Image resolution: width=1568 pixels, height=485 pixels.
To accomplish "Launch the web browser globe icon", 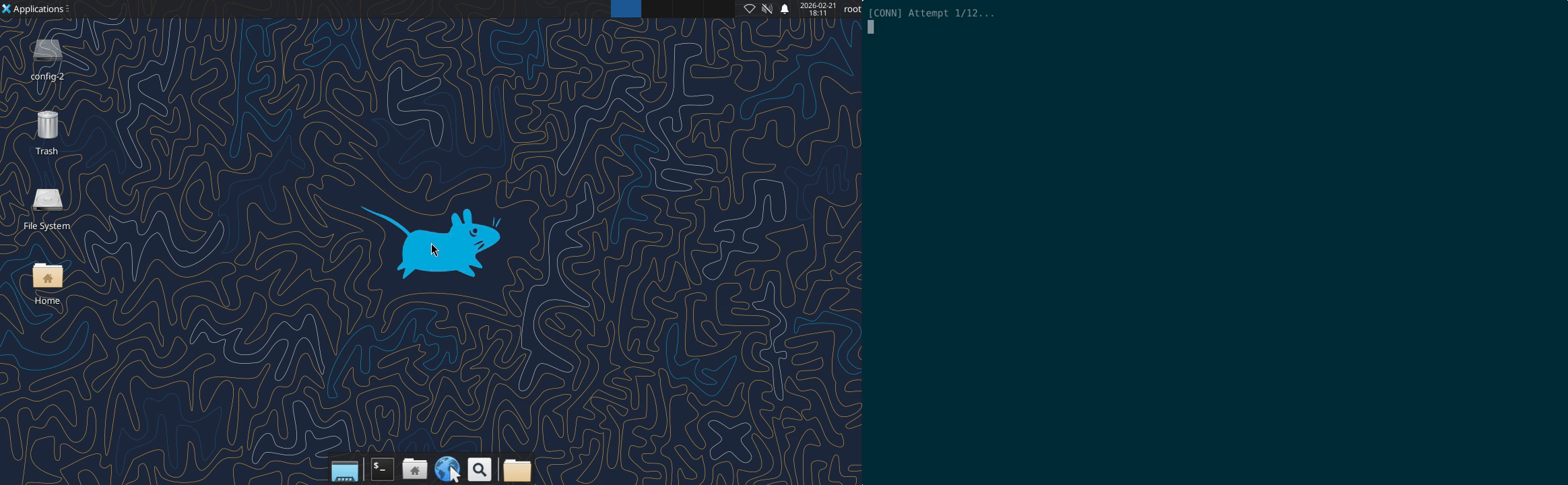I will pyautogui.click(x=447, y=470).
